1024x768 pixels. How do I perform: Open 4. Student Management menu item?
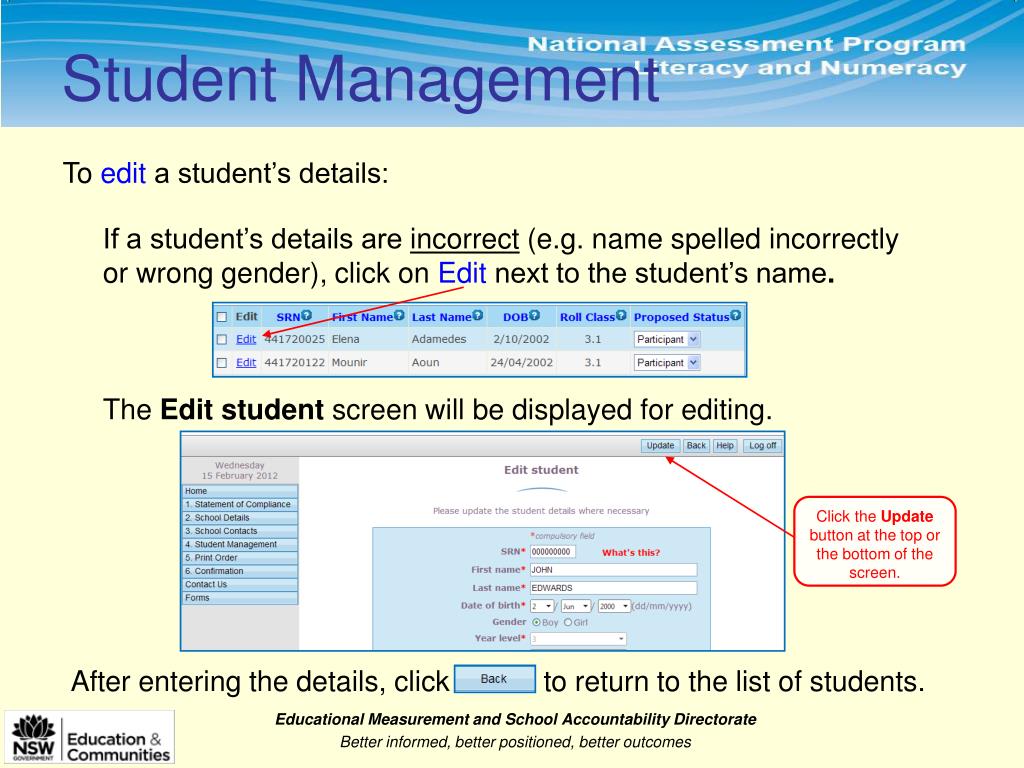click(240, 544)
